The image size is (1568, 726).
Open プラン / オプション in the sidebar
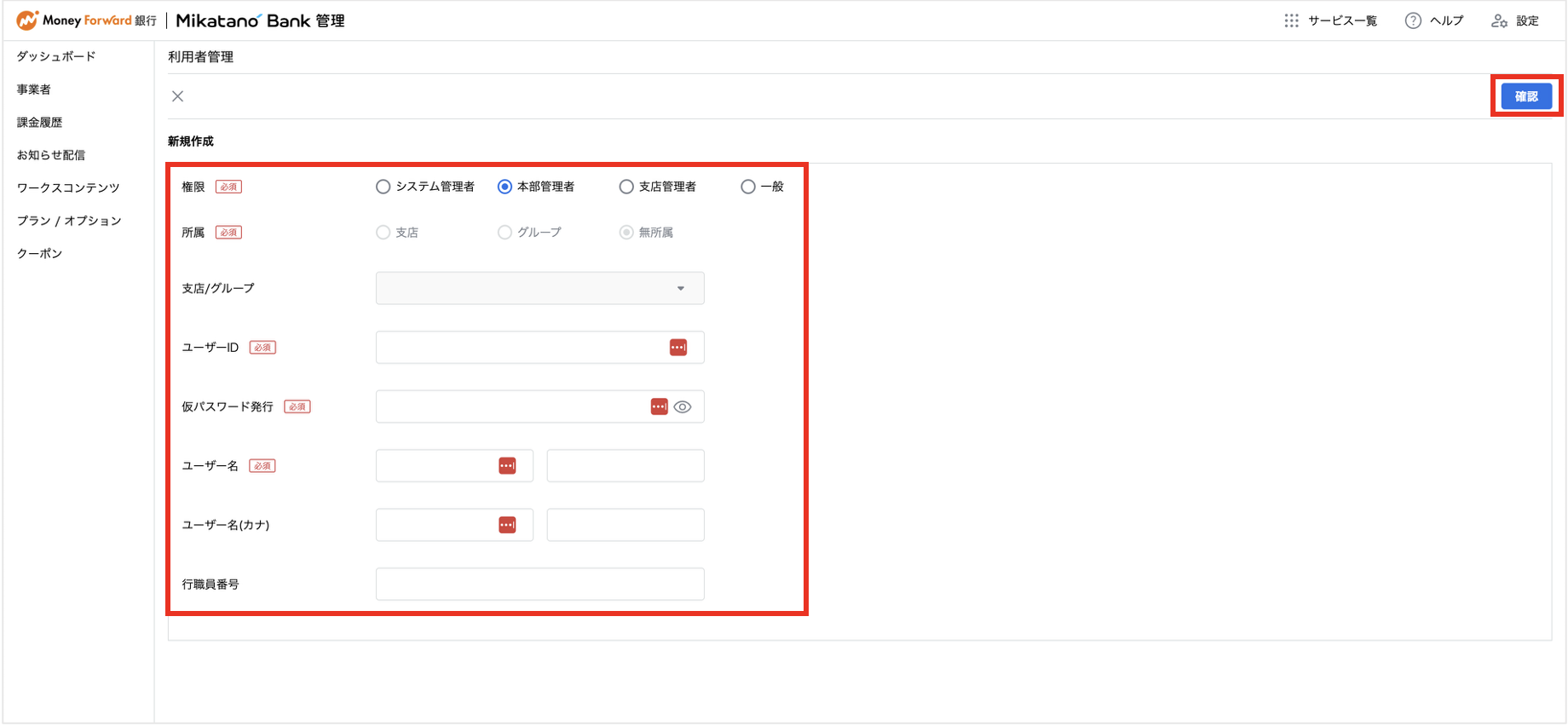click(69, 221)
